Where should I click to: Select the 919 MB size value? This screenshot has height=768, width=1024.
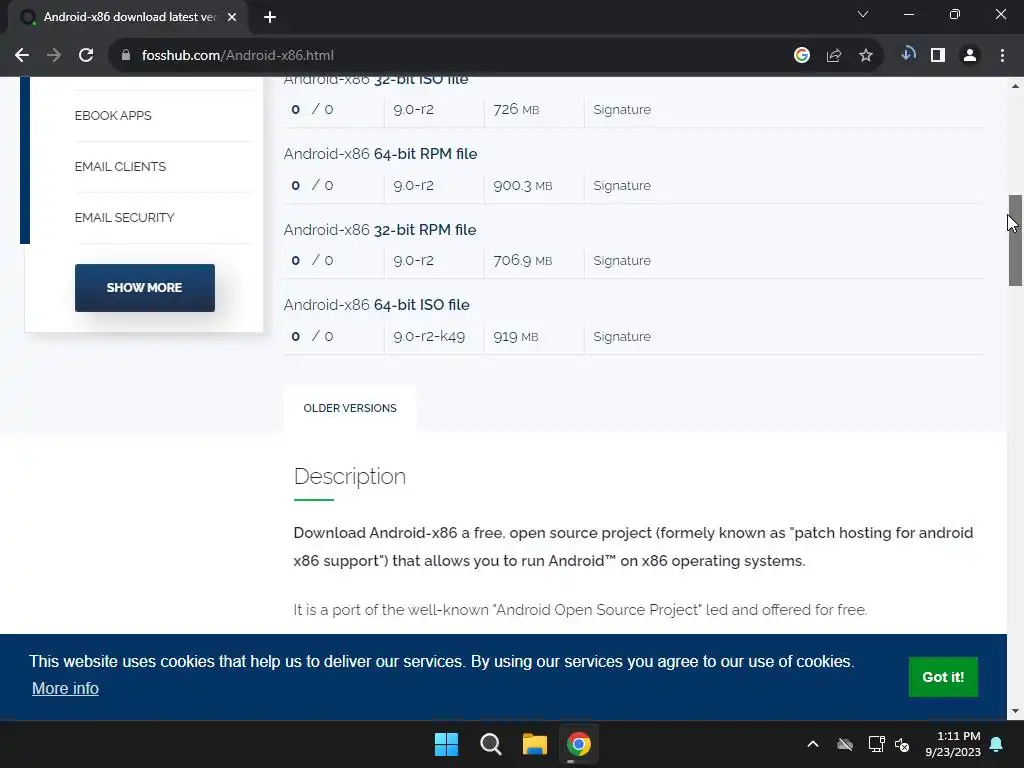[x=516, y=336]
